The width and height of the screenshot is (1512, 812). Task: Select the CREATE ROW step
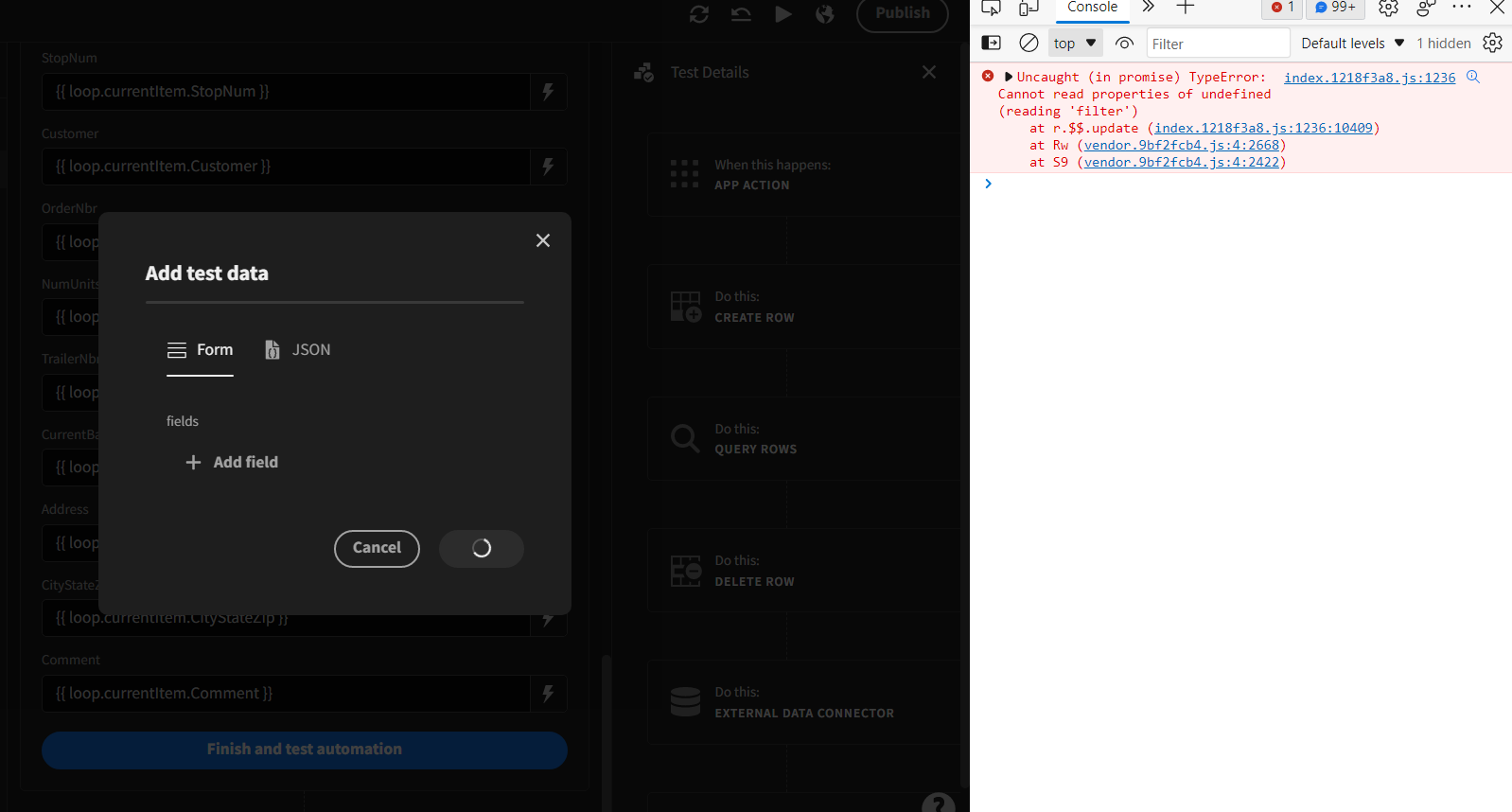804,307
